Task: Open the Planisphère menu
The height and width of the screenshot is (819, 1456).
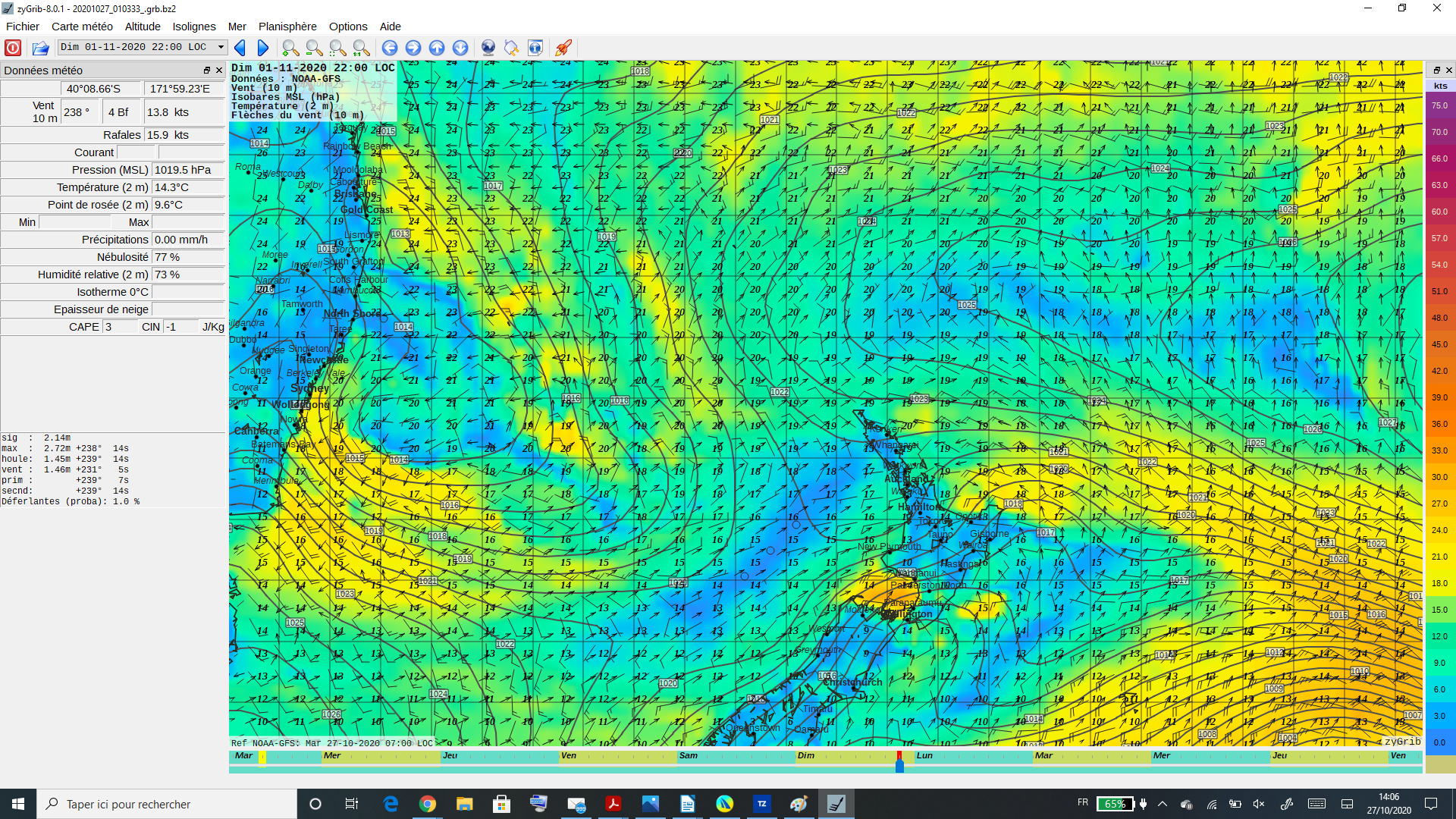Action: [x=287, y=27]
